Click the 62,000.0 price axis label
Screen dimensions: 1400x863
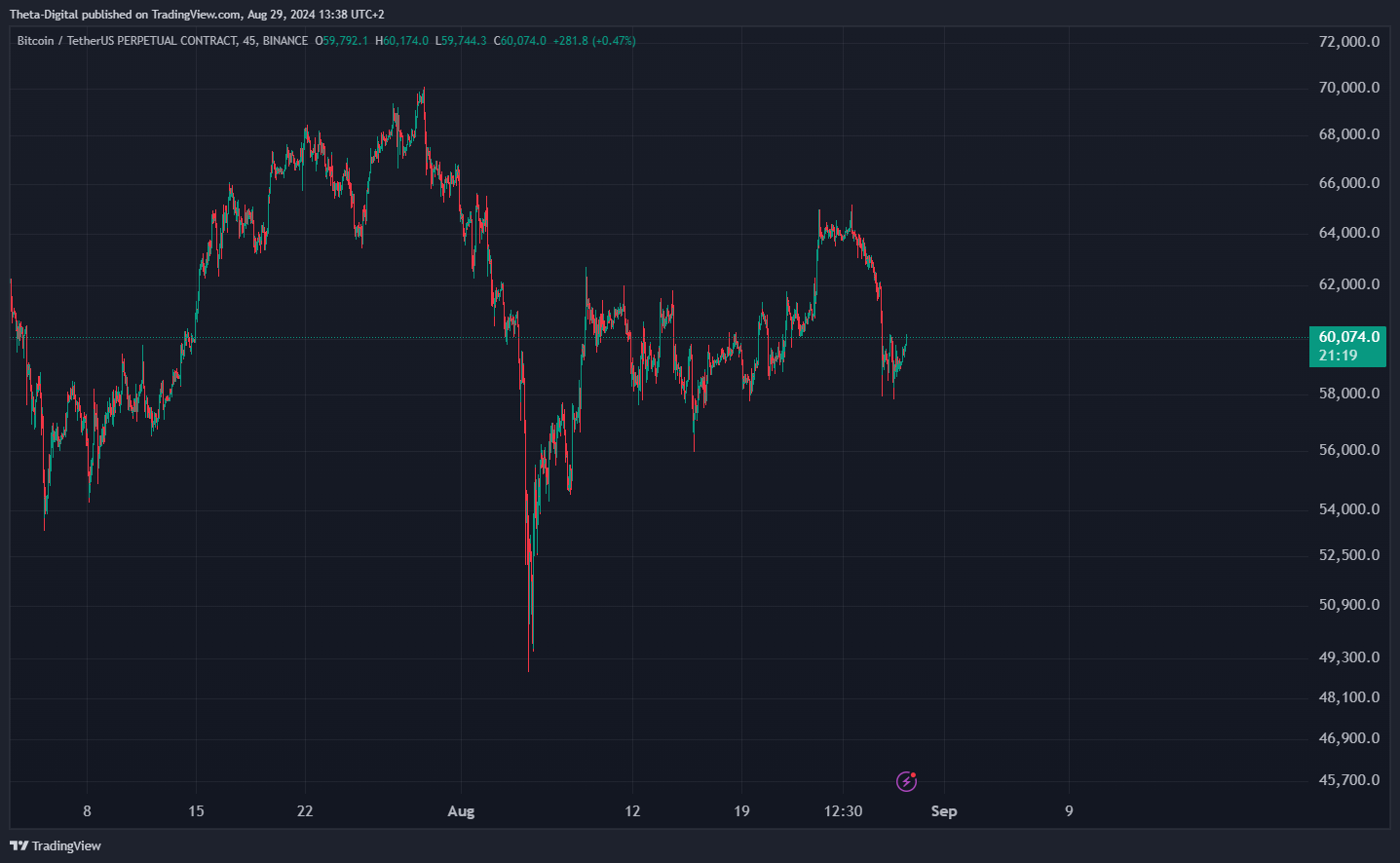click(1349, 284)
